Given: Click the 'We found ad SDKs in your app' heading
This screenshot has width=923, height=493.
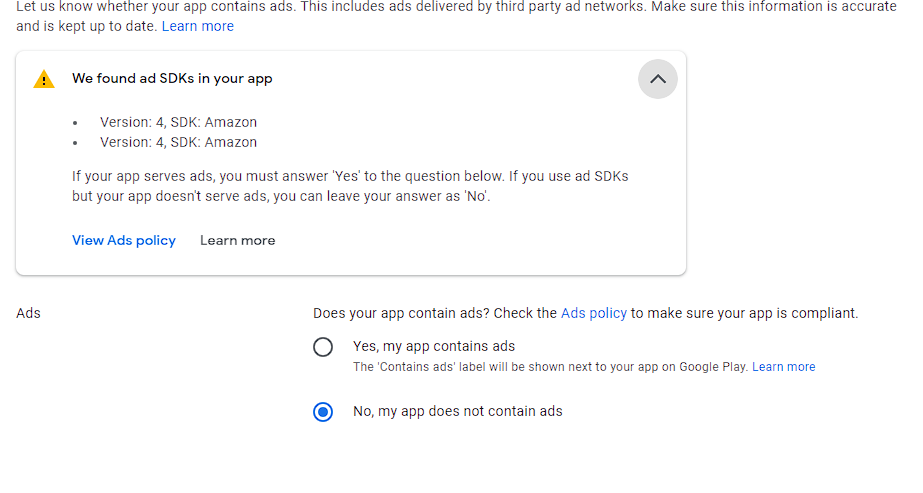Looking at the screenshot, I should 172,78.
